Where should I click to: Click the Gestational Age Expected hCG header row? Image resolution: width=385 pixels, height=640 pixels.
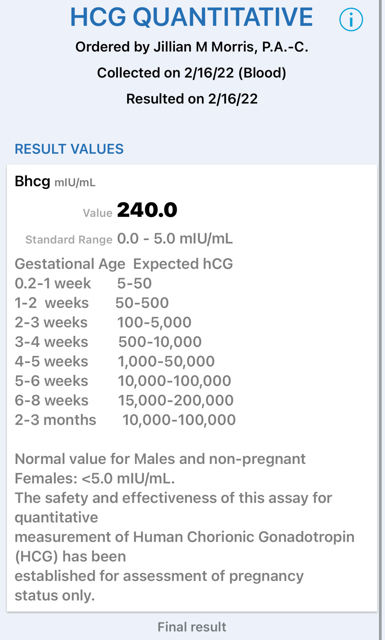[x=124, y=264]
